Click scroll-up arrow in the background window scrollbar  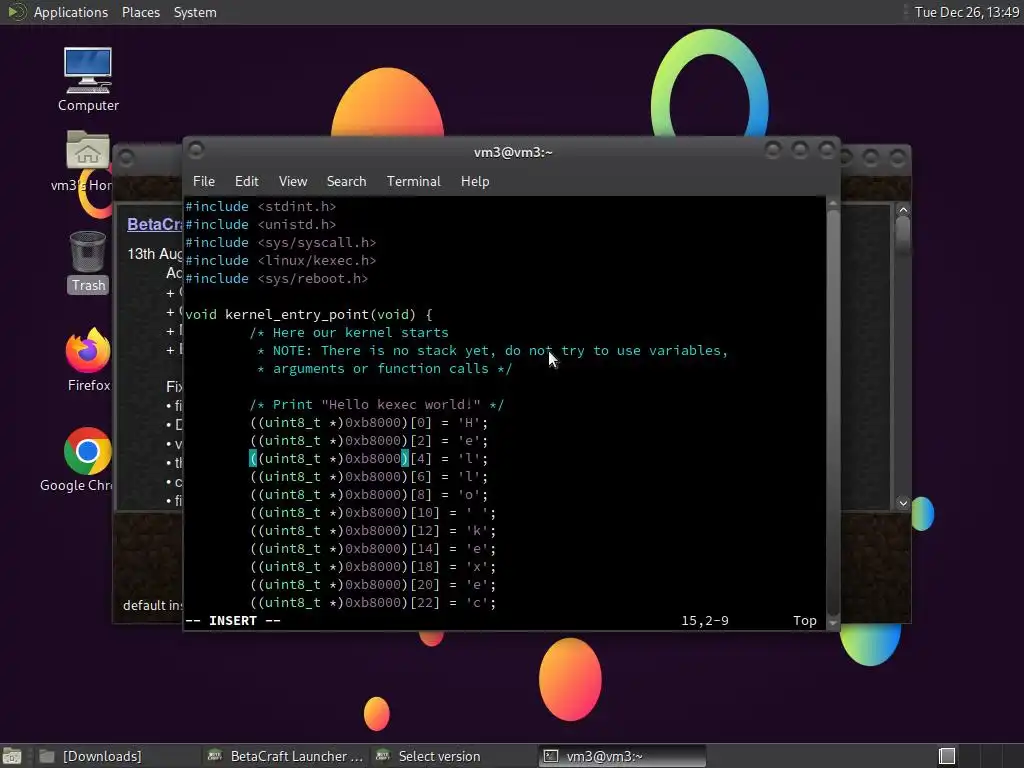tap(903, 210)
